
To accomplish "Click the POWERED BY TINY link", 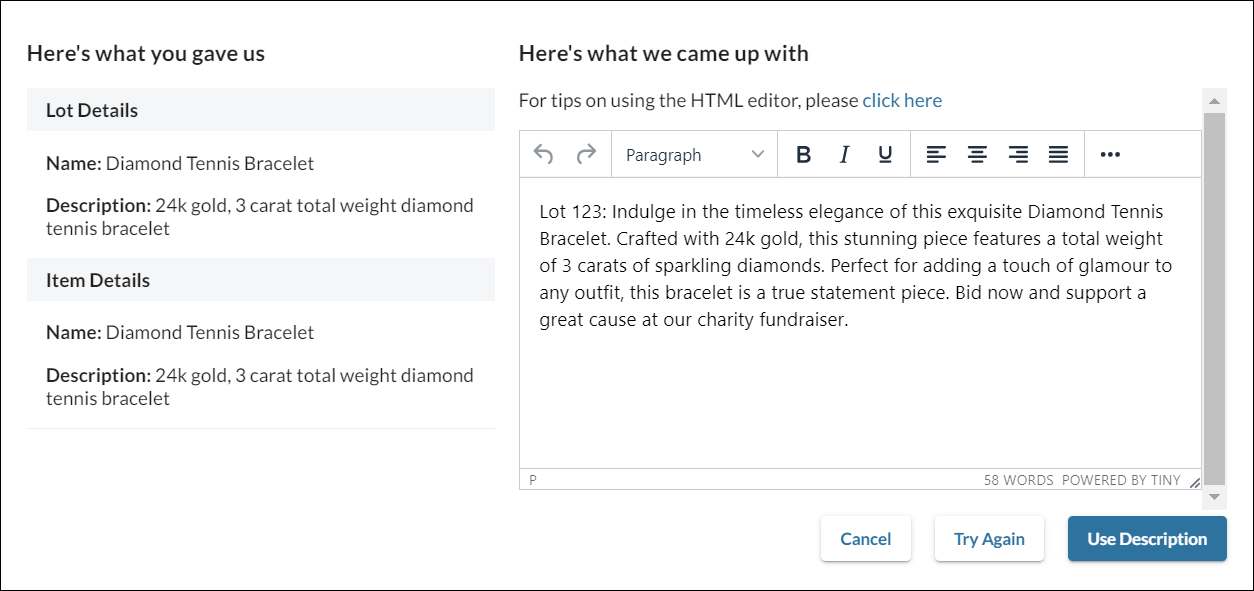I will 1121,479.
